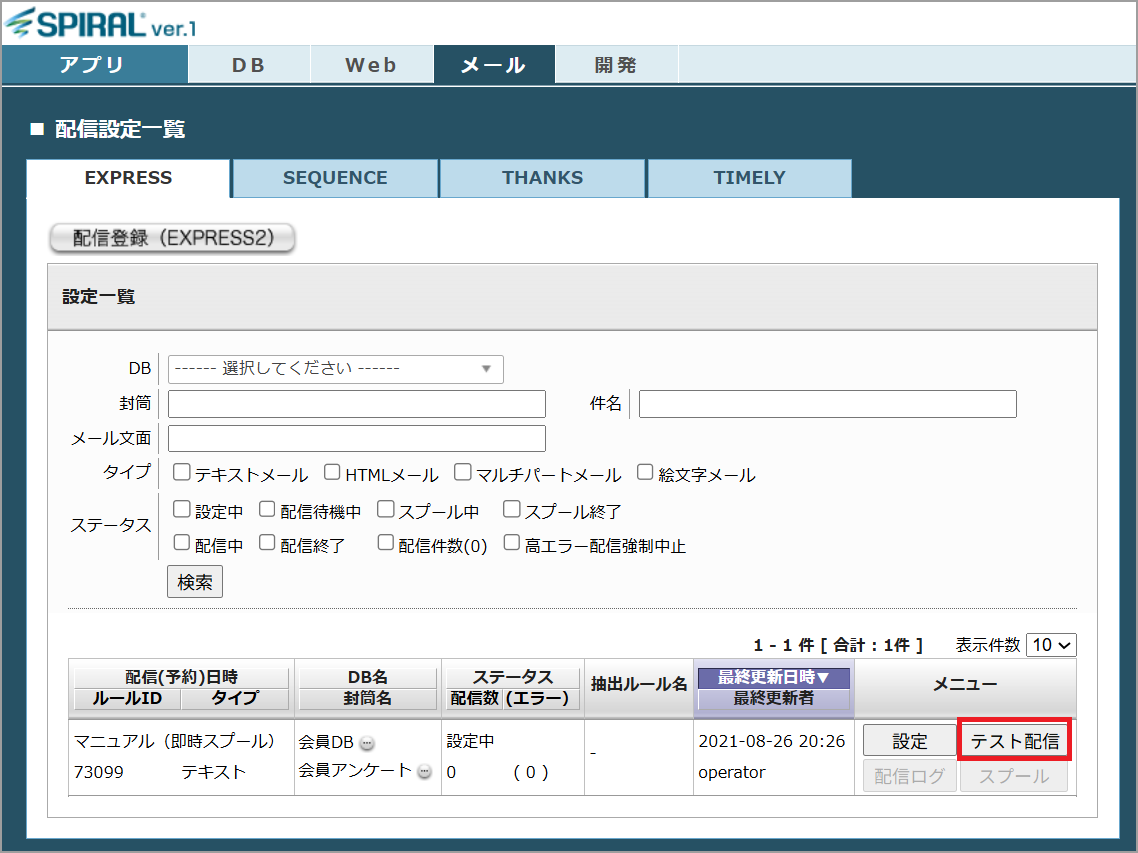Viewport: 1138px width, 853px height.
Task: Open 設定 for the delivery rule
Action: [x=909, y=741]
